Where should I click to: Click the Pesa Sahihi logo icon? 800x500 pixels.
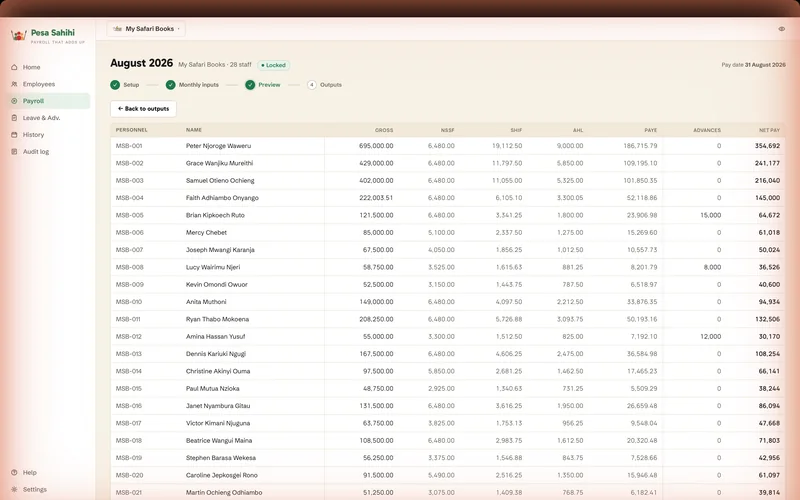click(19, 35)
